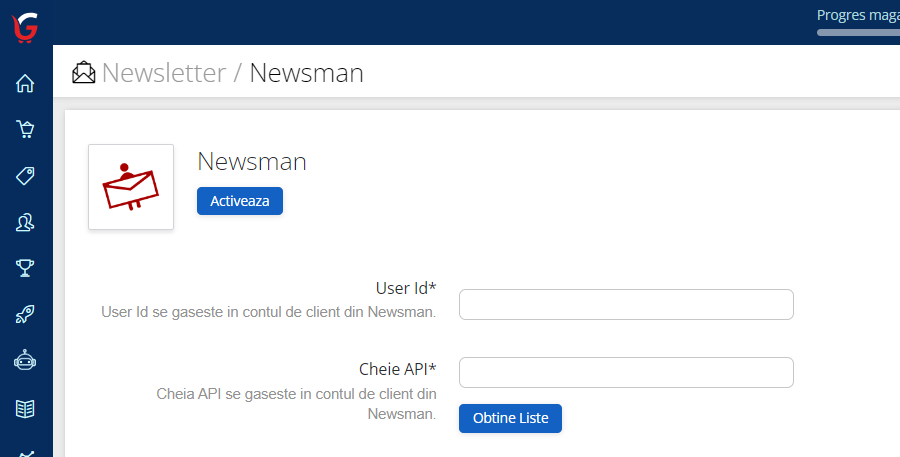Click 'Cheia API se gaseste in contul' hint

point(296,404)
